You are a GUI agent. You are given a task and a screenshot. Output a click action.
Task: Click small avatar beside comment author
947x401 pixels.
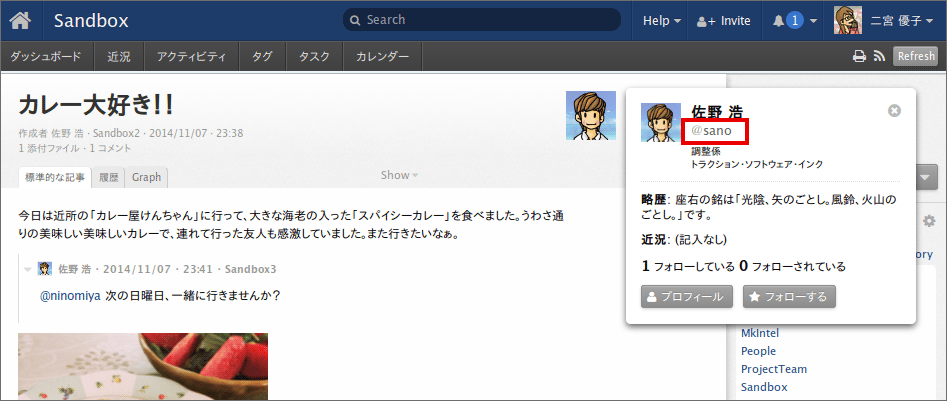(x=45, y=269)
